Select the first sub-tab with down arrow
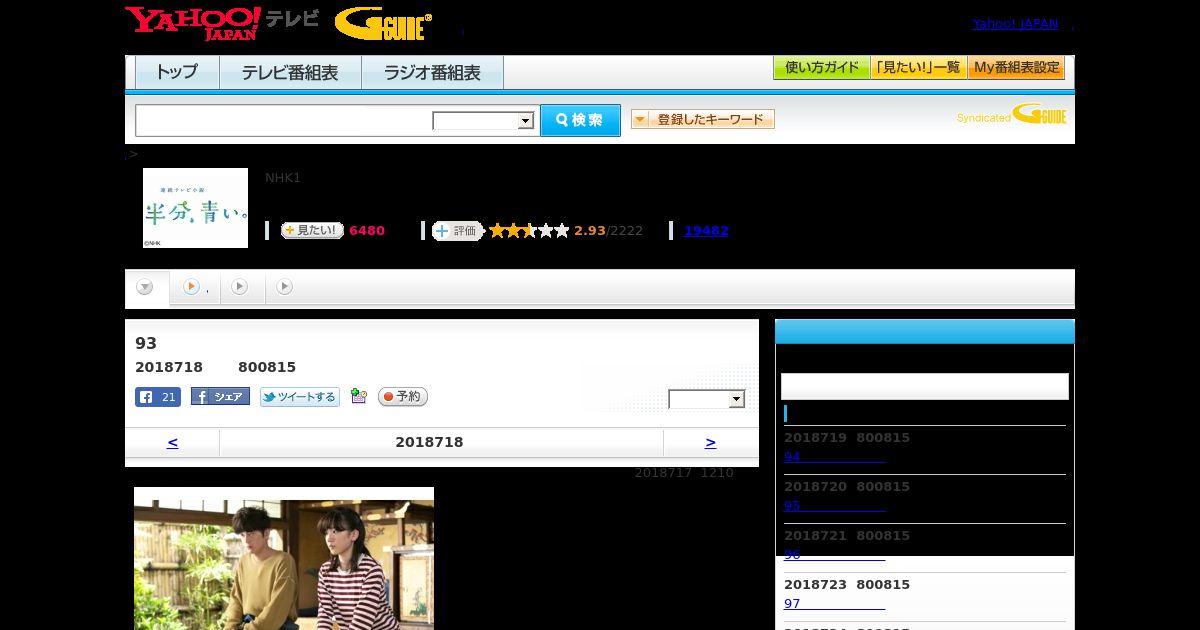1200x630 pixels. click(146, 288)
